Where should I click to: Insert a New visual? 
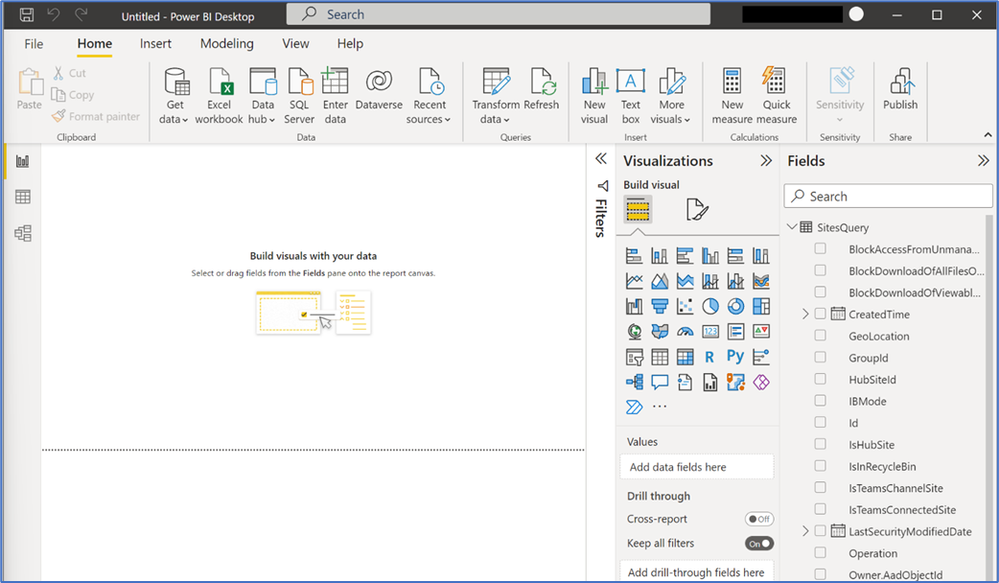pyautogui.click(x=594, y=96)
